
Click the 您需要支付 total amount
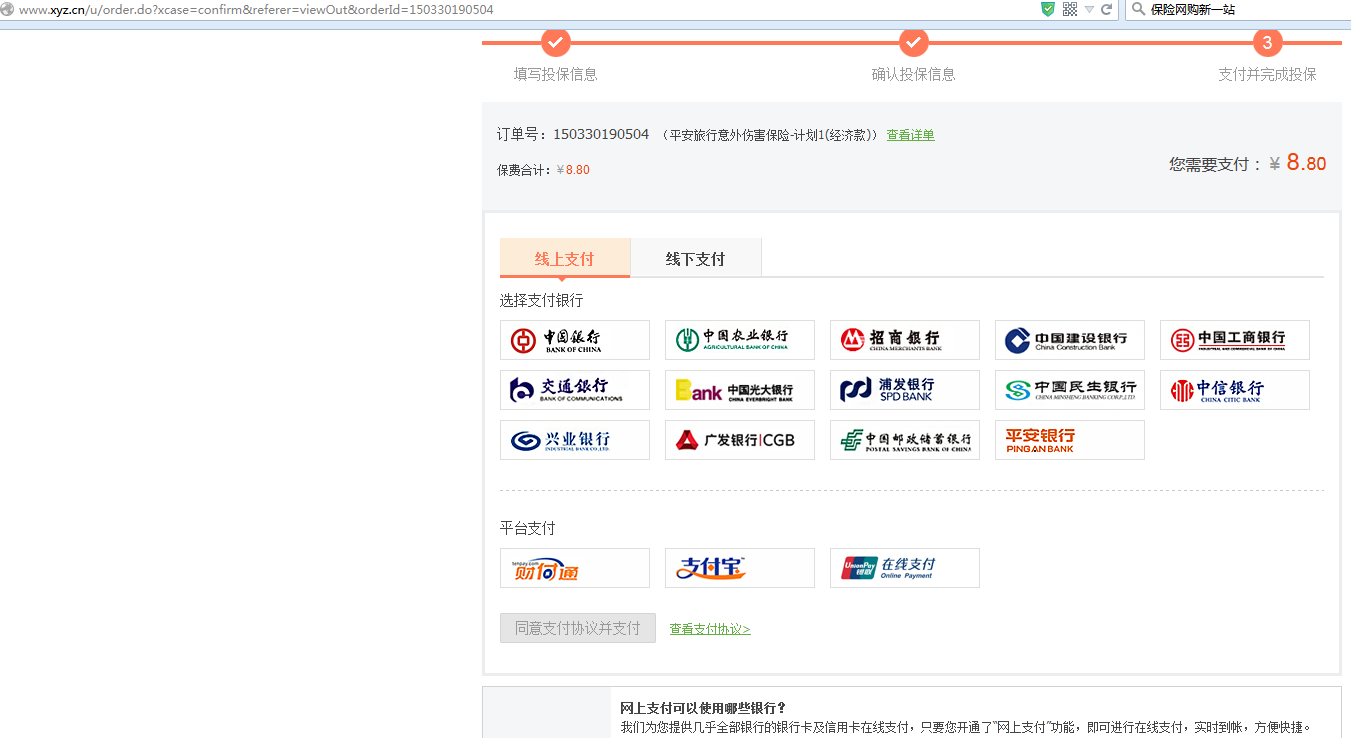tap(1298, 163)
